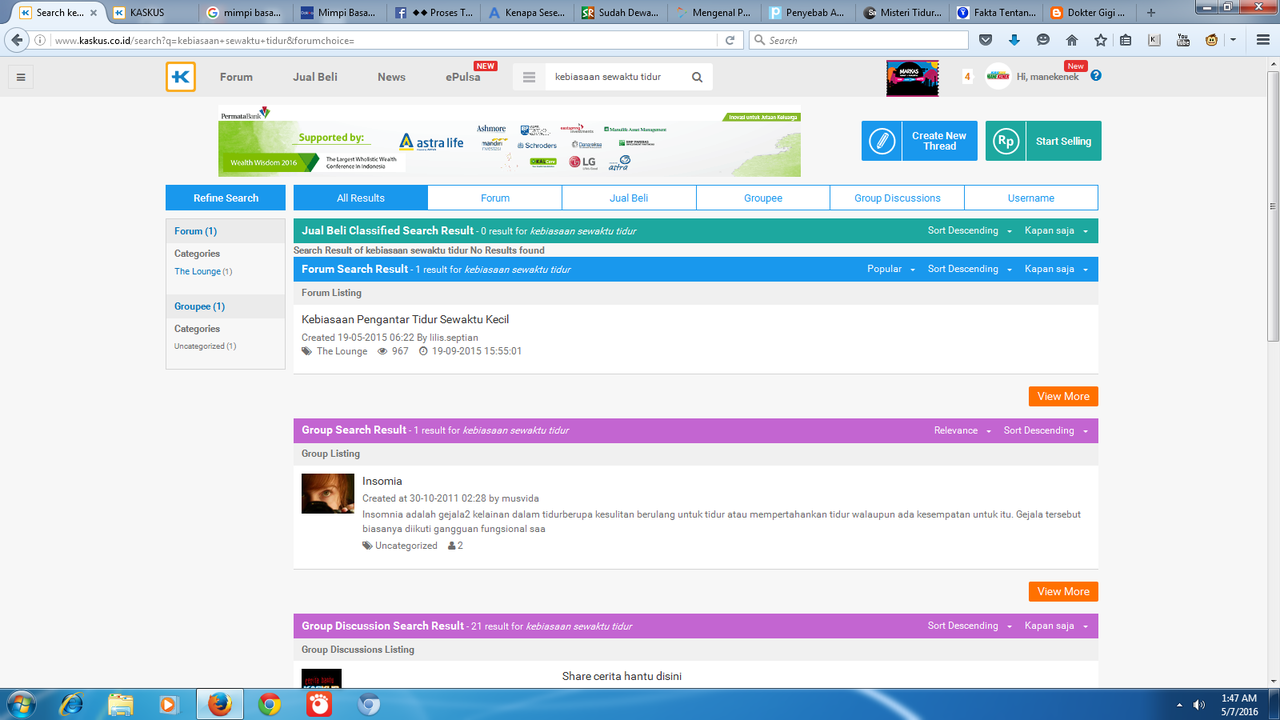Switch to the KASKUS browser tab
The width and height of the screenshot is (1280, 720).
pos(148,13)
